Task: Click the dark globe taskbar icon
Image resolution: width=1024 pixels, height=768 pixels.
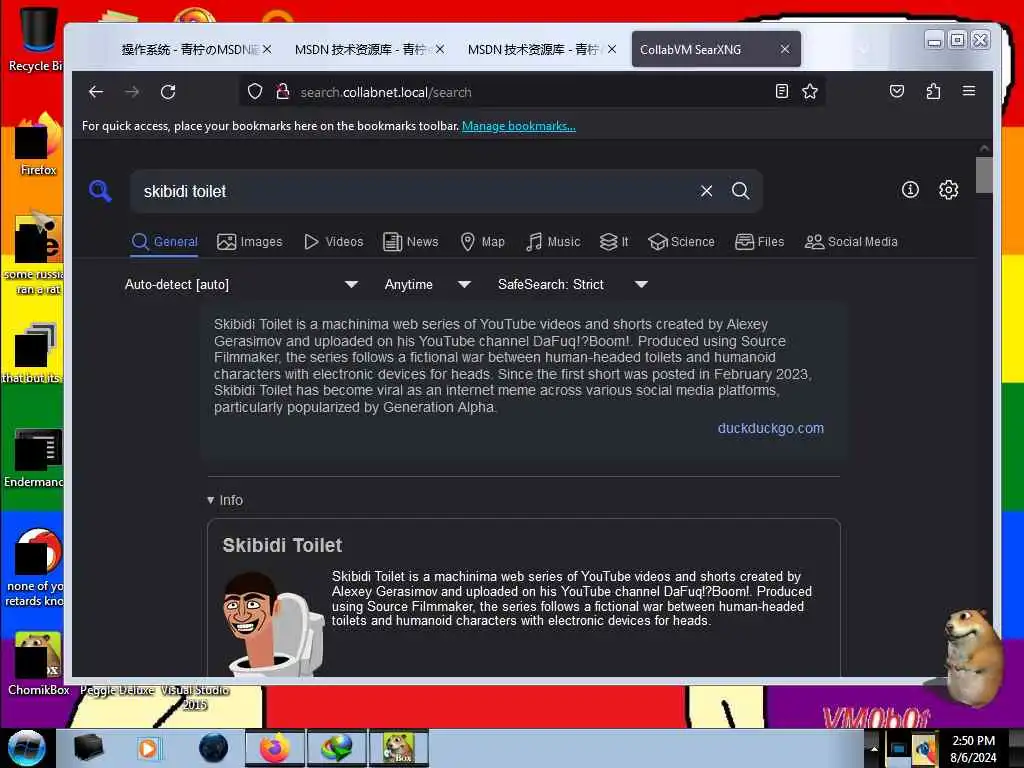Action: pyautogui.click(x=214, y=748)
